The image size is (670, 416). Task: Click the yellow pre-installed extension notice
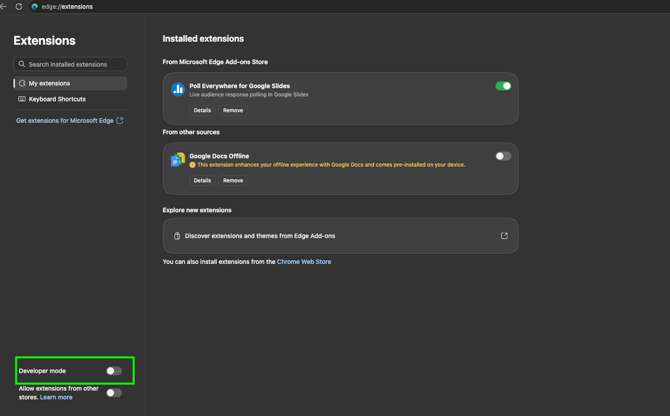331,165
